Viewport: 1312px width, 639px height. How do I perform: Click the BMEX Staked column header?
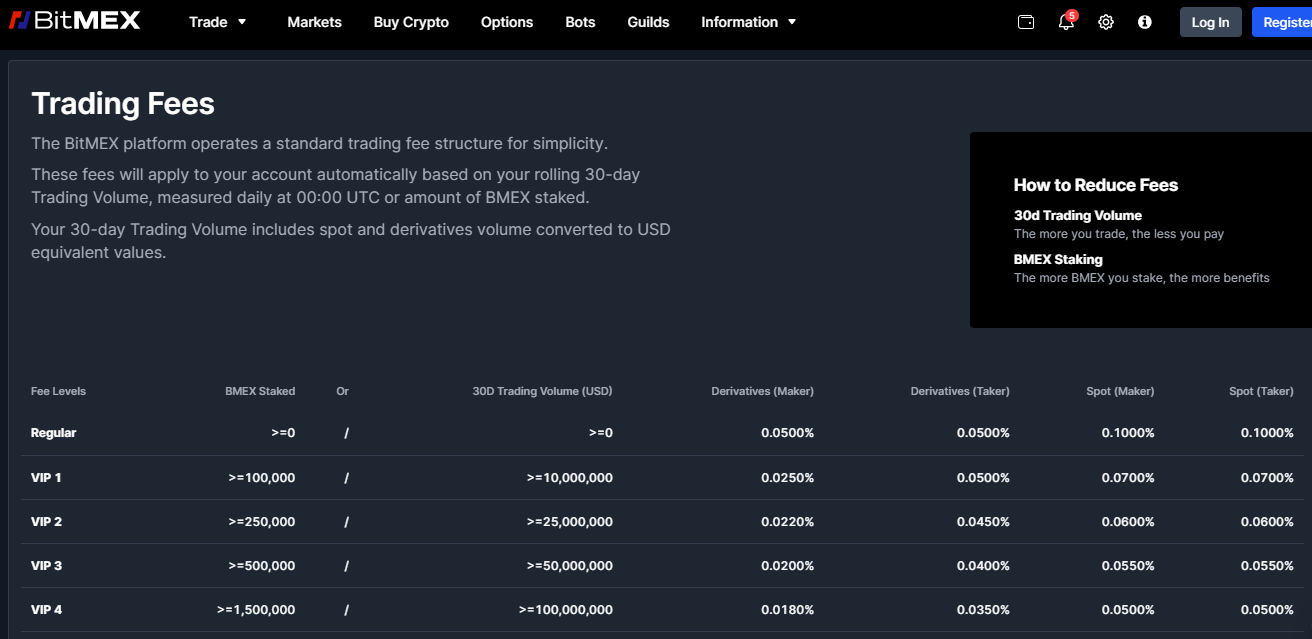pos(260,391)
